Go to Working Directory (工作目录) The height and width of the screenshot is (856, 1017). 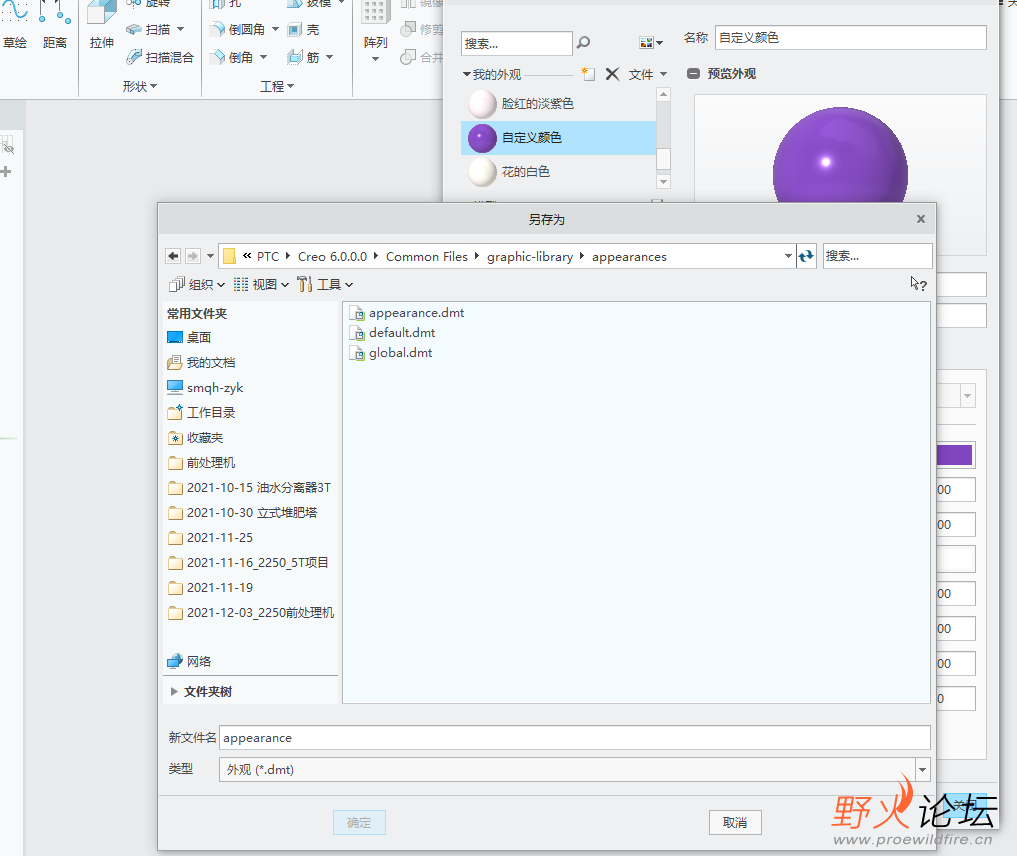click(201, 412)
